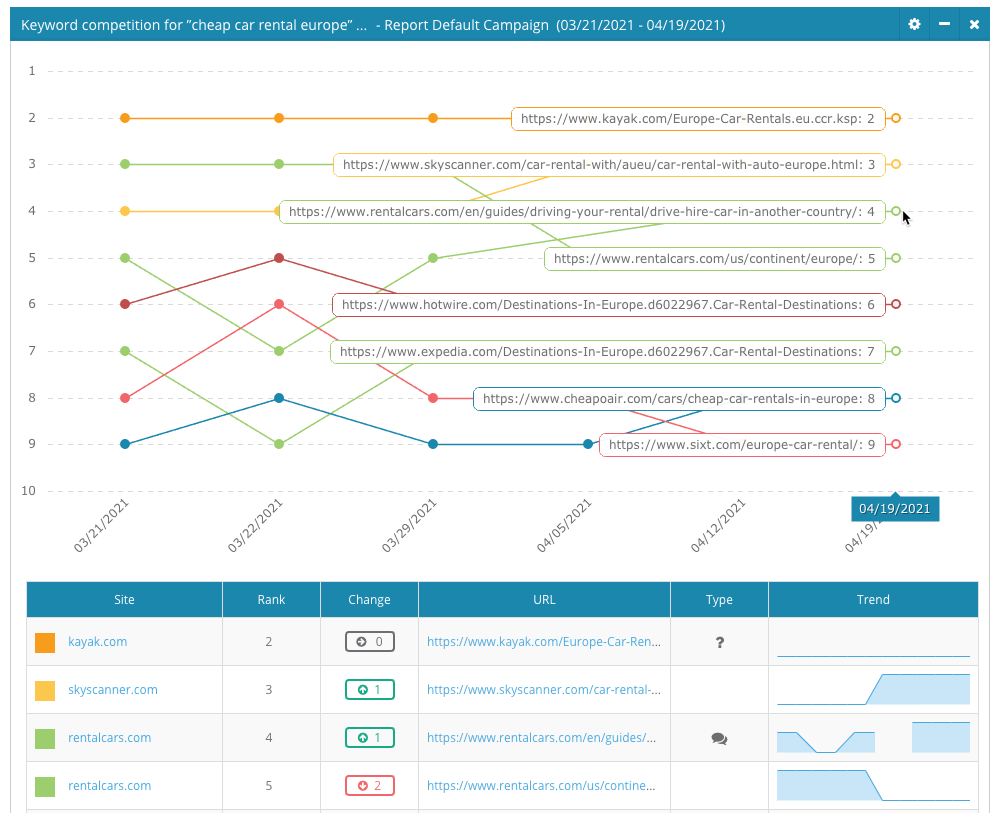Select the highlighted 04/19/2021 date marker
This screenshot has width=999, height=813.
click(x=894, y=509)
